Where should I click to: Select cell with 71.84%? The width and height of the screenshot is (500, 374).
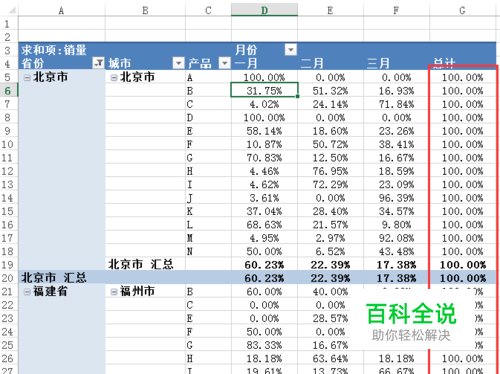pos(396,104)
